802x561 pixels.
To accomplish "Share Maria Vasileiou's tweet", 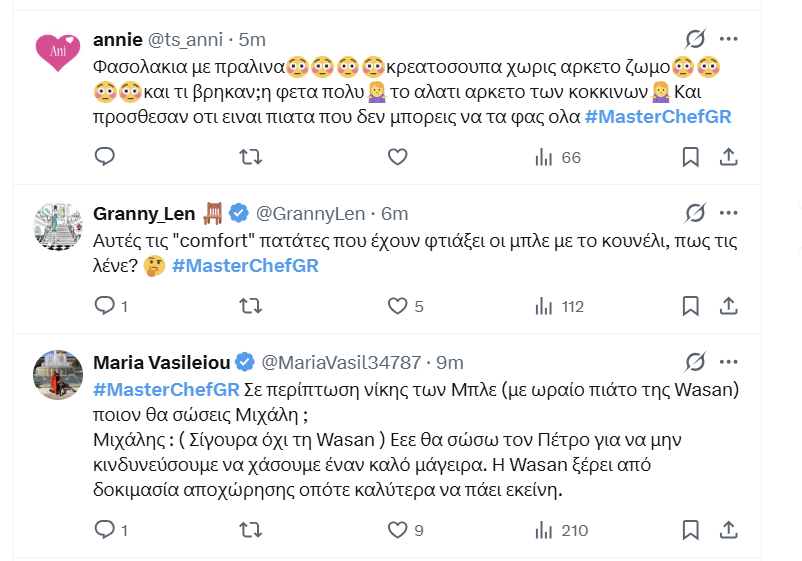I will 728,530.
